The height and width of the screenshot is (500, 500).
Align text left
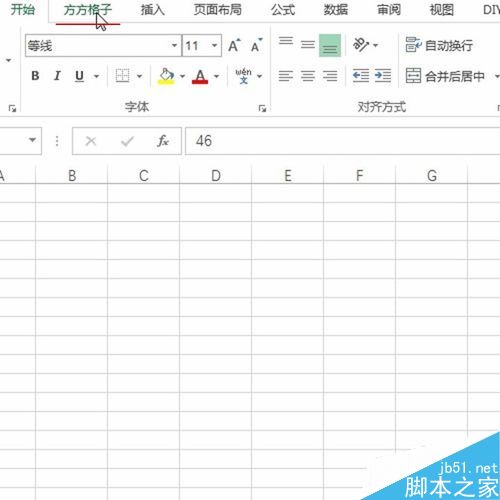tap(286, 76)
